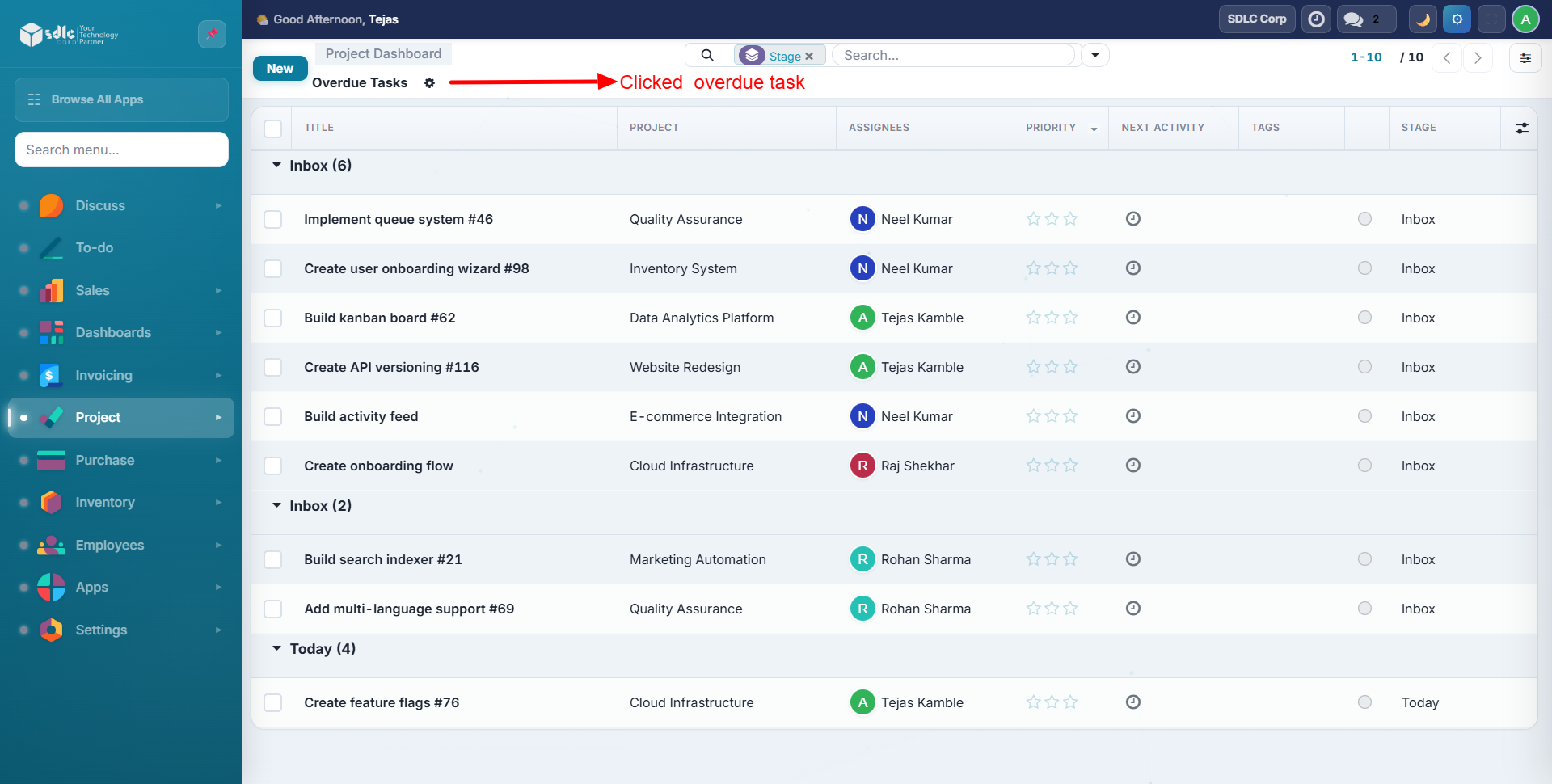Click the gear icon beside Overdue Tasks
1552x784 pixels.
tap(430, 83)
